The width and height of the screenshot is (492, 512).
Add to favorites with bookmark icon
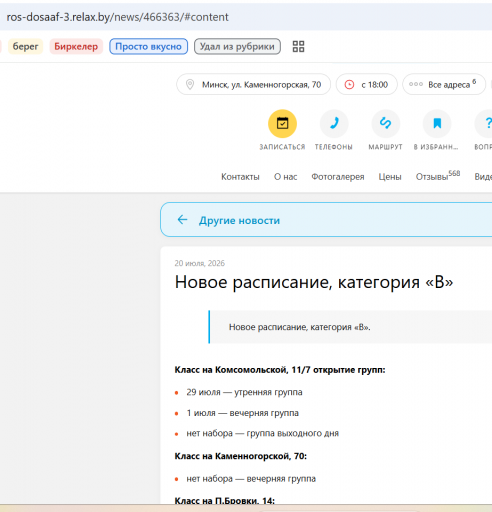437,124
